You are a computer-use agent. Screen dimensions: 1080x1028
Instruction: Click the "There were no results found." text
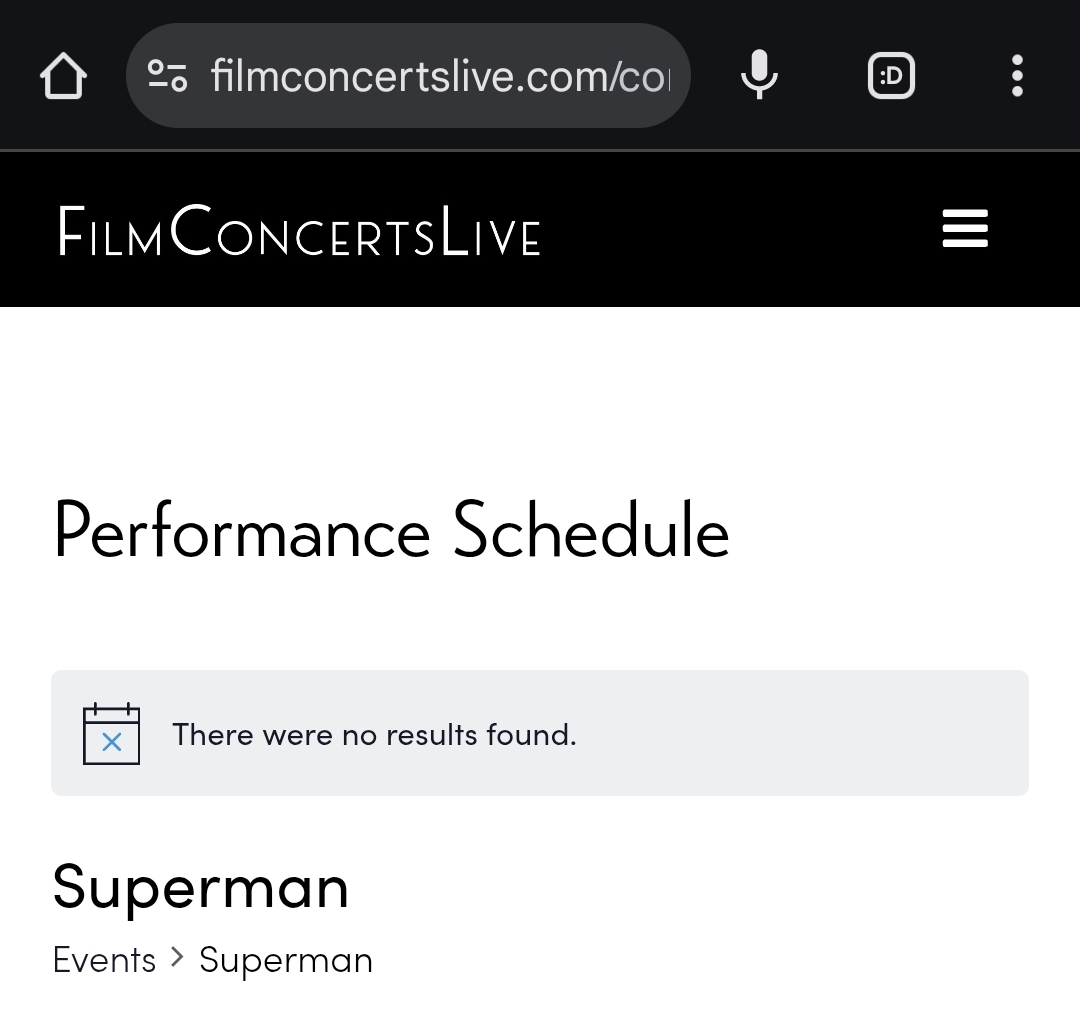pyautogui.click(x=374, y=735)
